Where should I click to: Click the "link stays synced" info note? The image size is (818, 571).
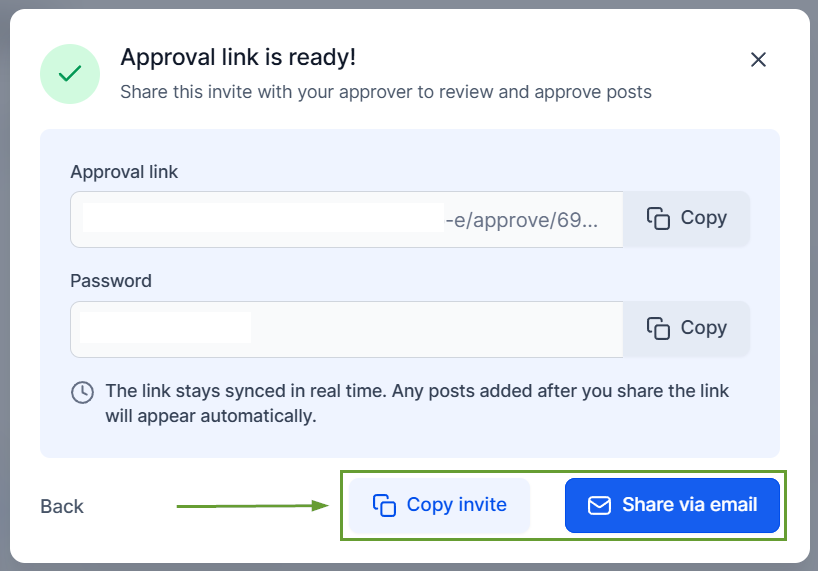417,402
